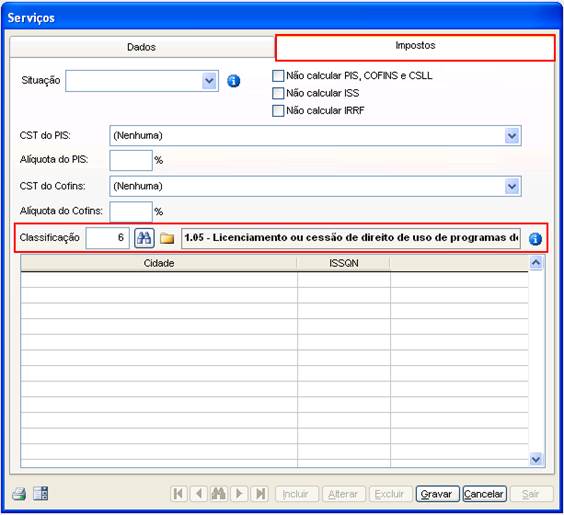
Task: Go to previous record
Action: tap(199, 494)
